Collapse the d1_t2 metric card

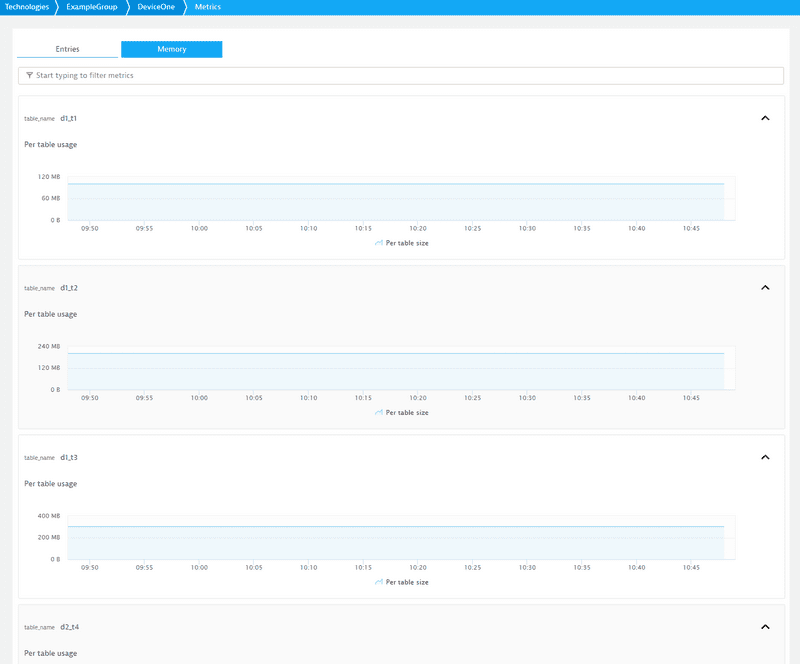[x=765, y=287]
